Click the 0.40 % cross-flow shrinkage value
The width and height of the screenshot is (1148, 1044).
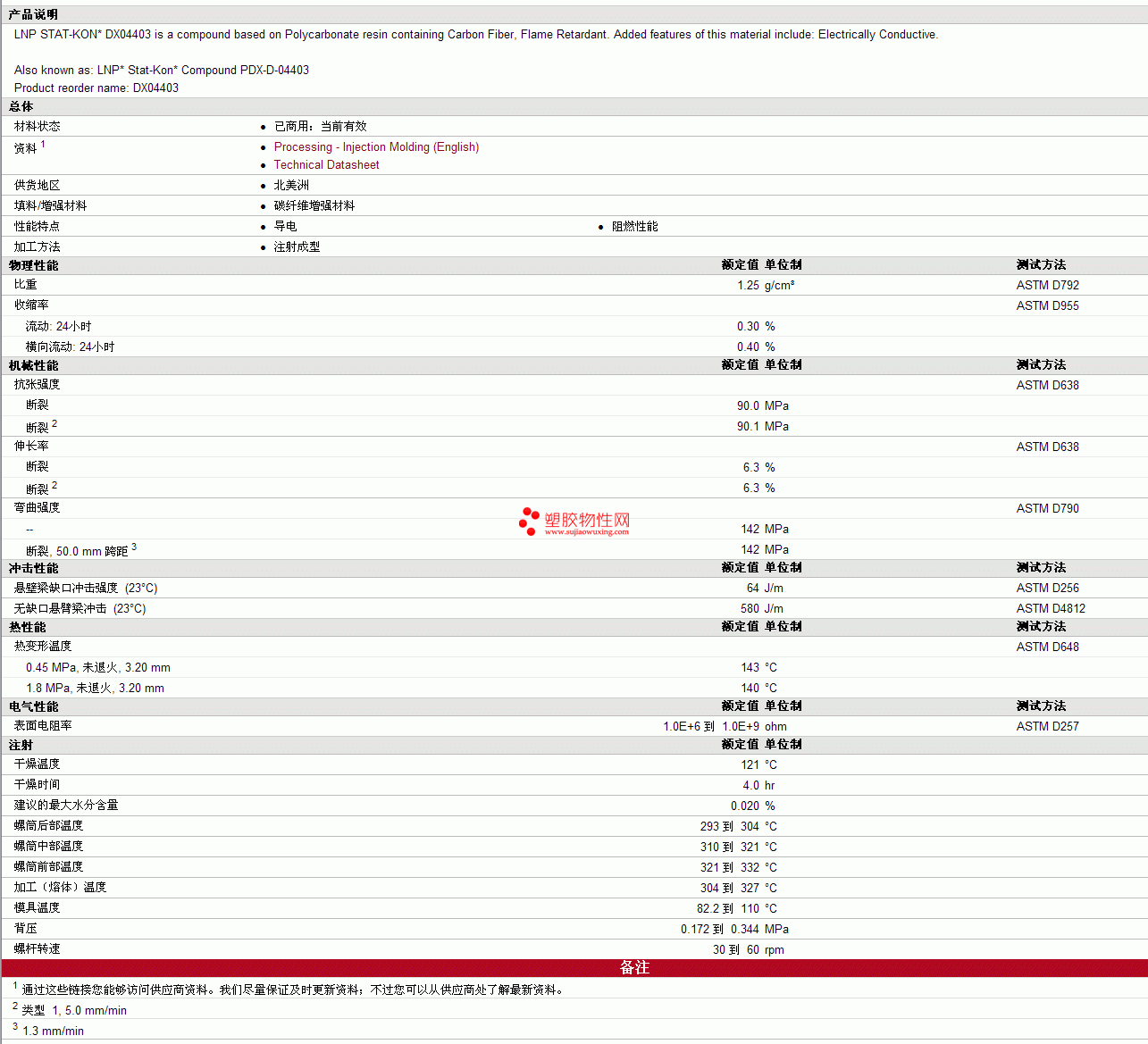point(756,347)
